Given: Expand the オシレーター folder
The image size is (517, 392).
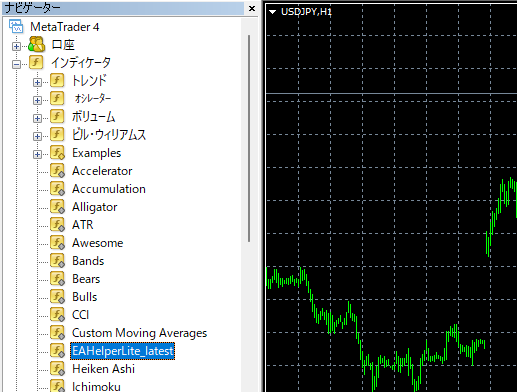Looking at the screenshot, I should coord(37,100).
